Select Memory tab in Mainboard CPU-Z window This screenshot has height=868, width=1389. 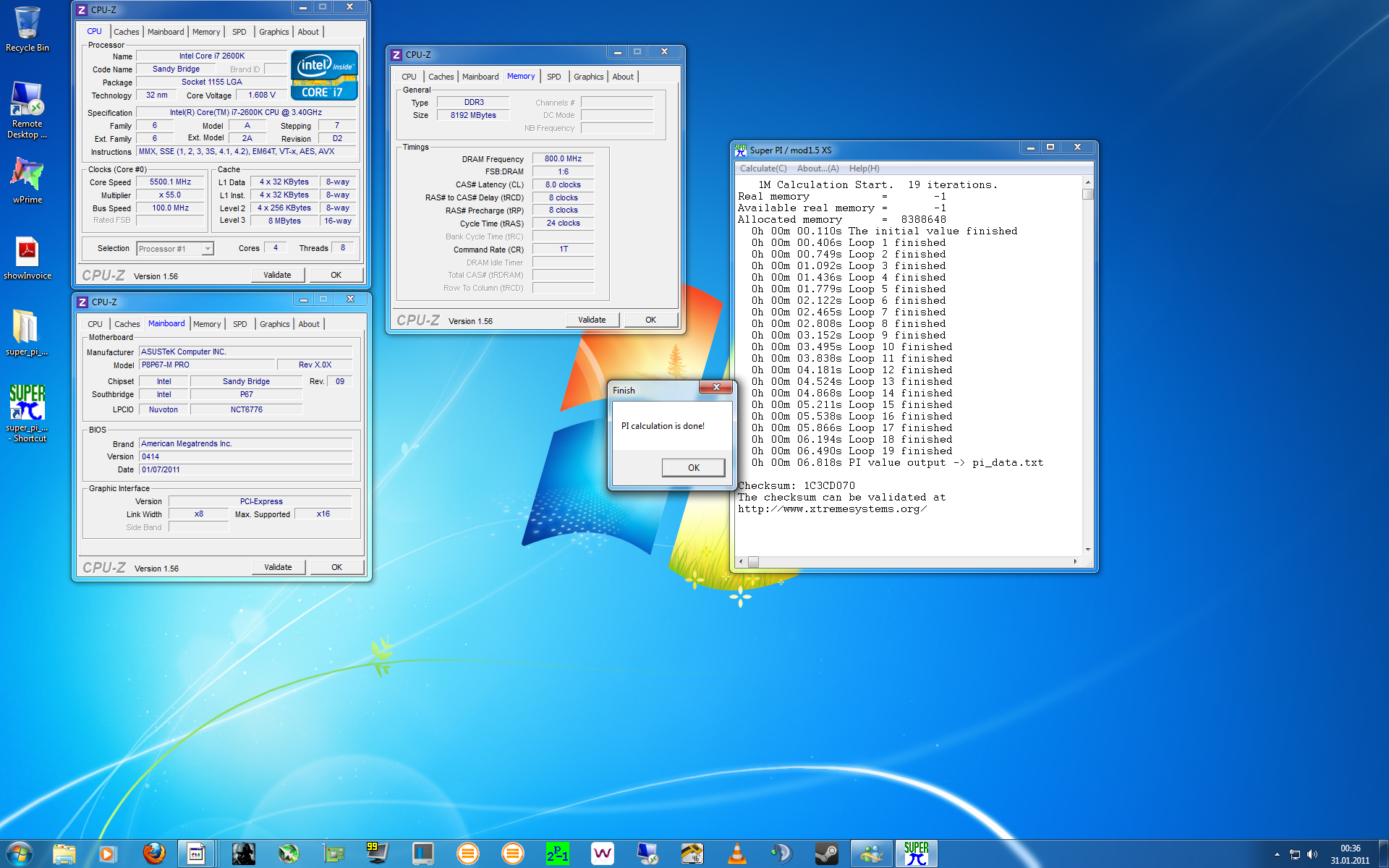(207, 324)
